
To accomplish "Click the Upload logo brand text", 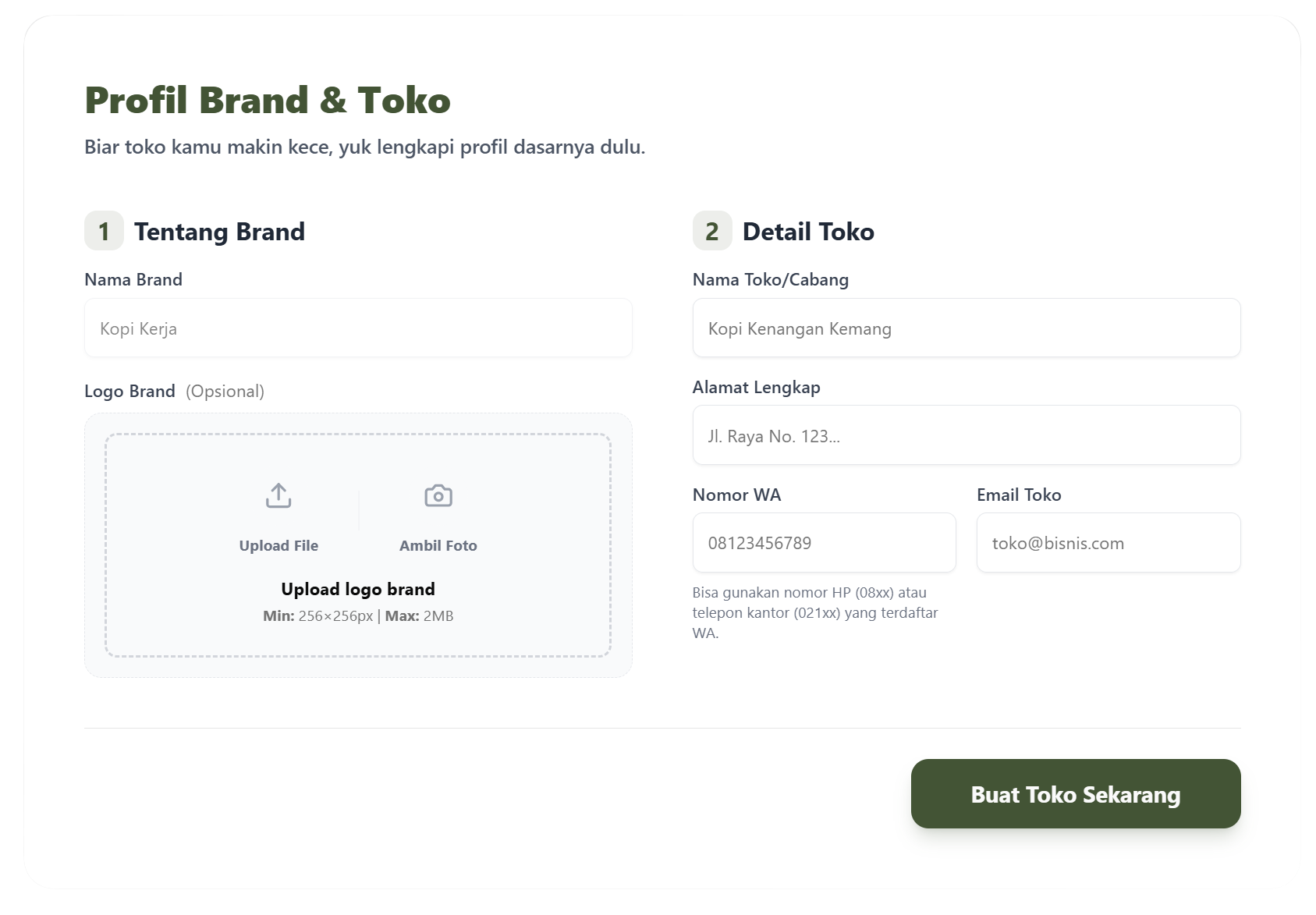I will coord(358,589).
